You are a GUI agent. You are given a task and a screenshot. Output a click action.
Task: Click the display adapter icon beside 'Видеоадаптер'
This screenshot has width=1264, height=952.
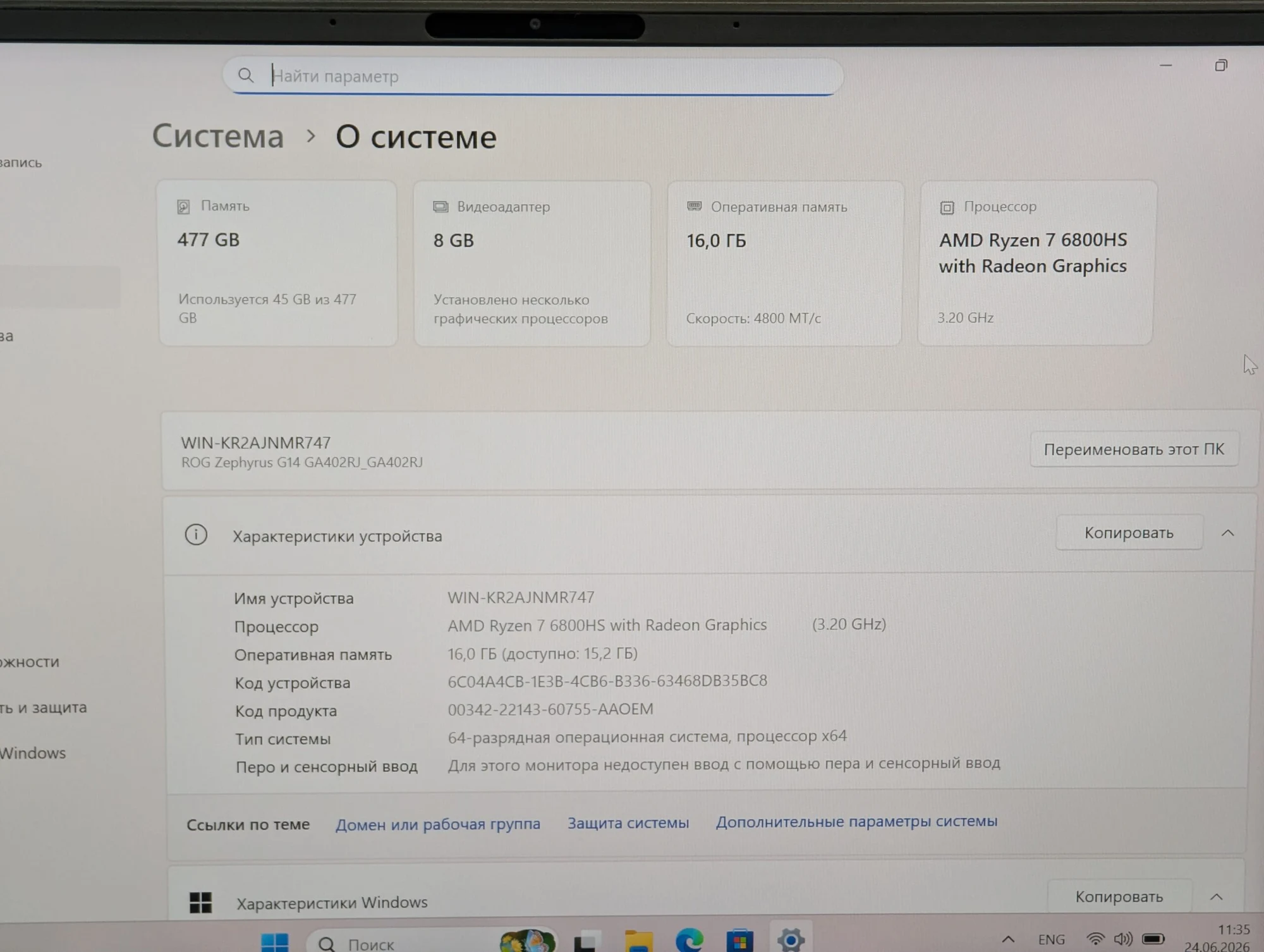pos(441,207)
